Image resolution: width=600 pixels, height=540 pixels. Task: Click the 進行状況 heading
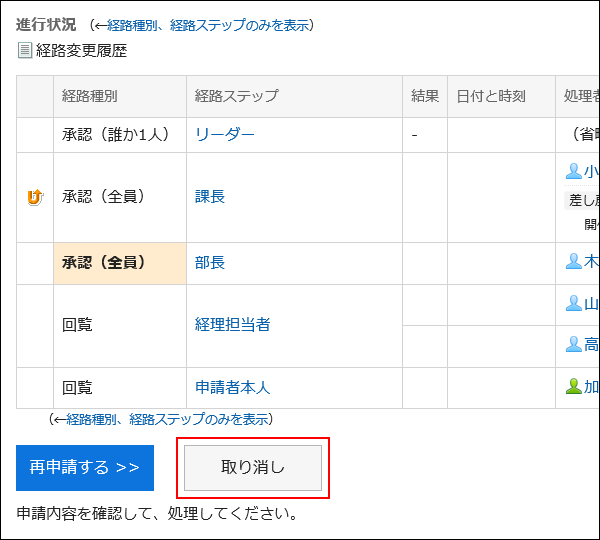pyautogui.click(x=46, y=25)
